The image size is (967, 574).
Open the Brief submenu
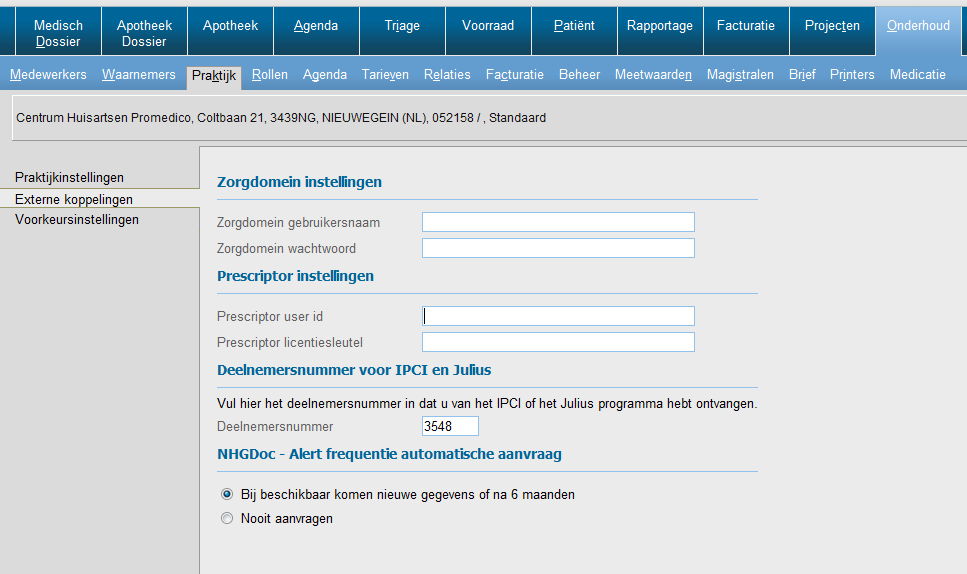pyautogui.click(x=802, y=75)
